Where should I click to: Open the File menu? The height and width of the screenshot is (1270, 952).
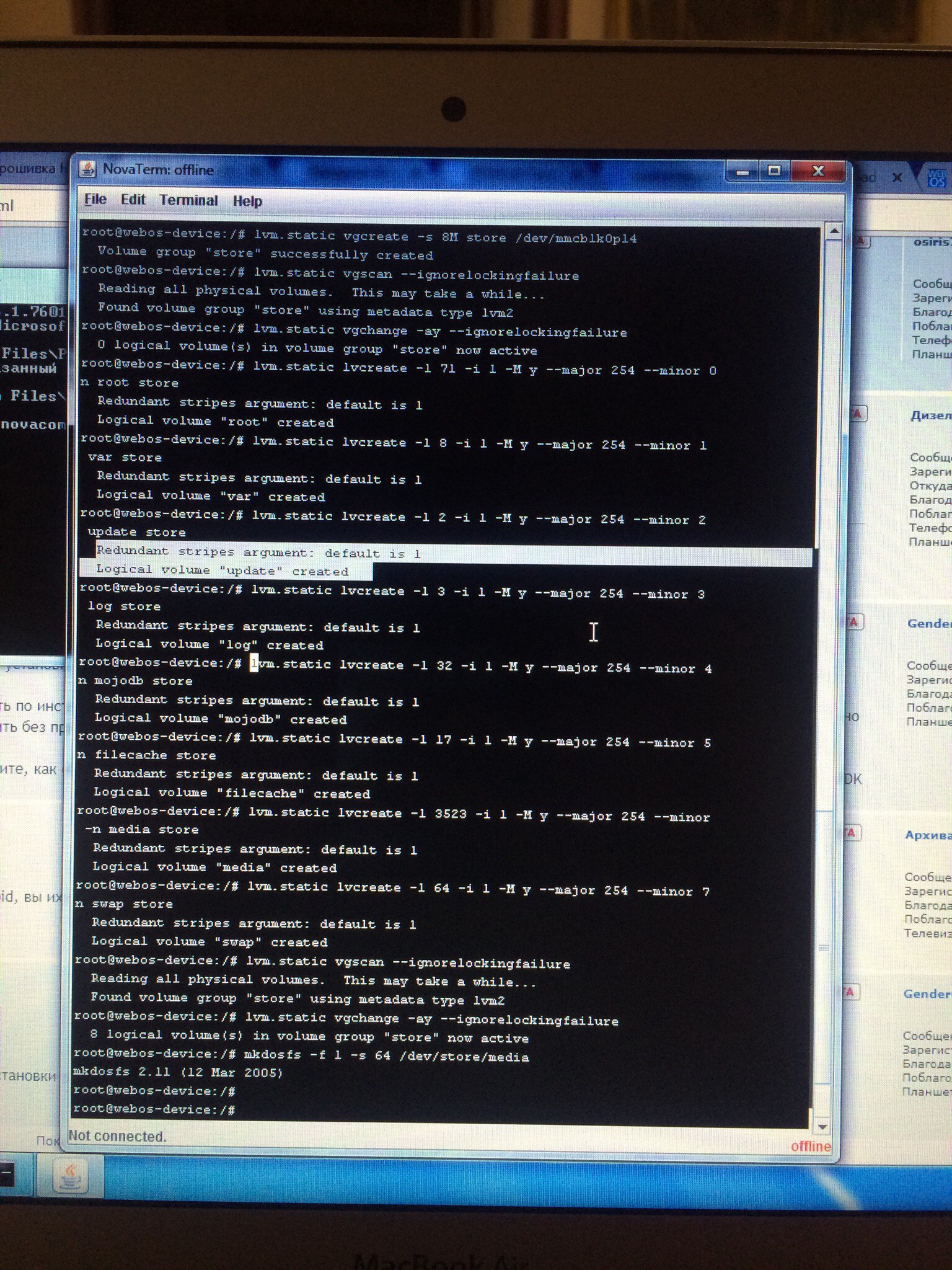[95, 200]
